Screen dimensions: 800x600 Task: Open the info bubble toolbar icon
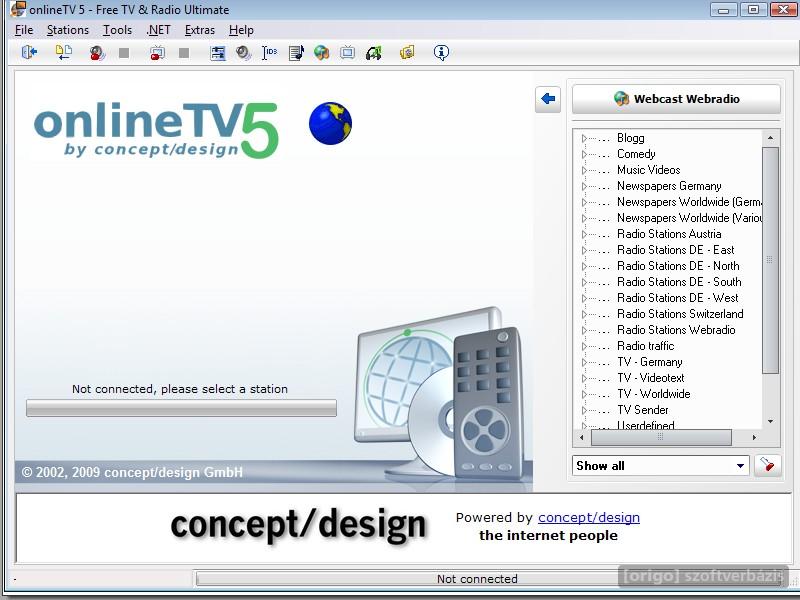(441, 53)
